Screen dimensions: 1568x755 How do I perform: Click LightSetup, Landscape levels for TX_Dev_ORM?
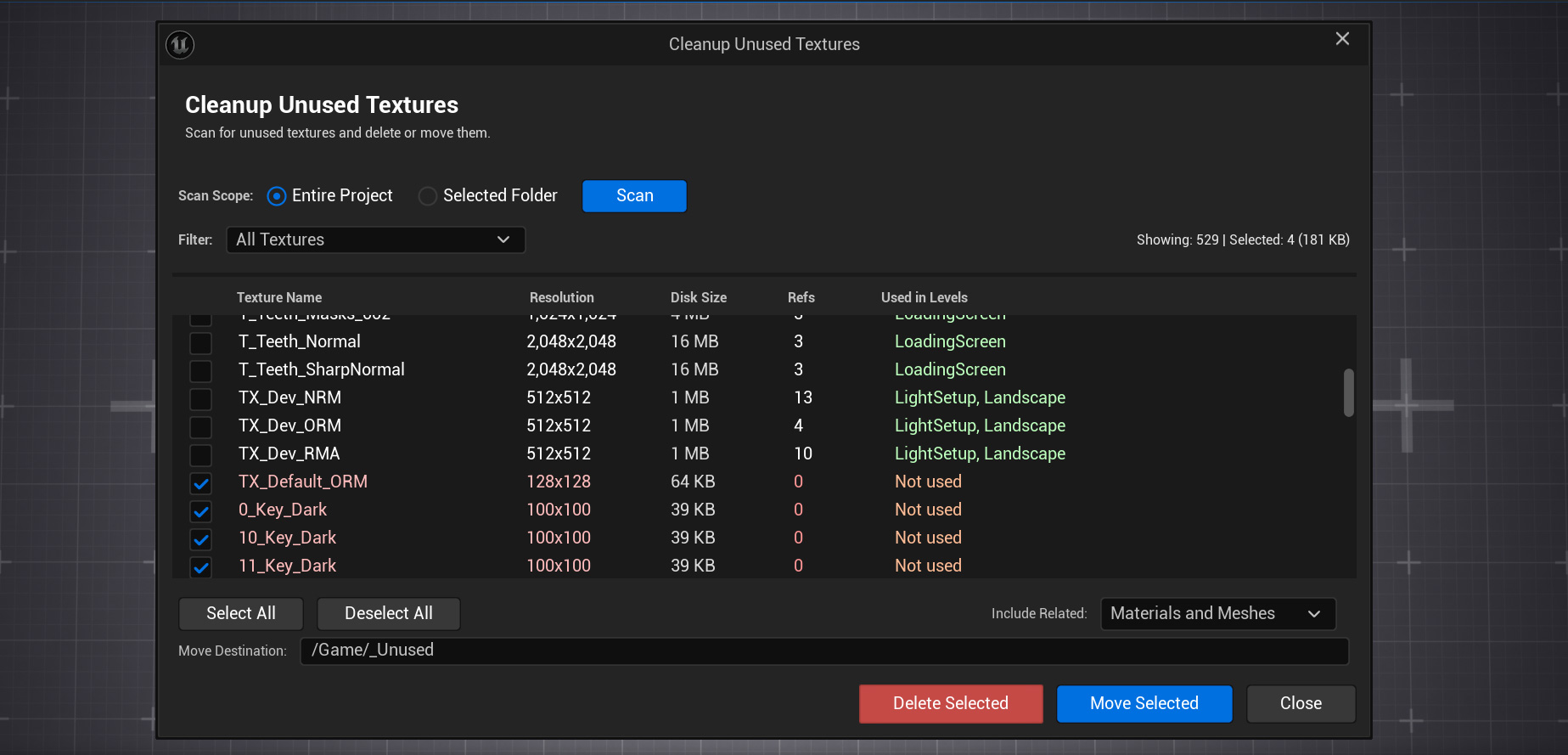pyautogui.click(x=980, y=425)
